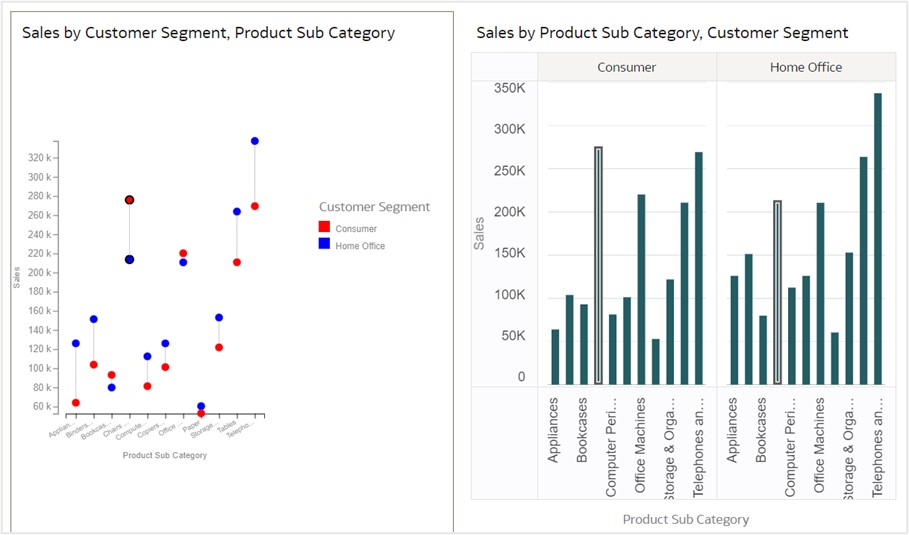
Task: Click the blue Home Office legend swatch
Action: (x=324, y=245)
